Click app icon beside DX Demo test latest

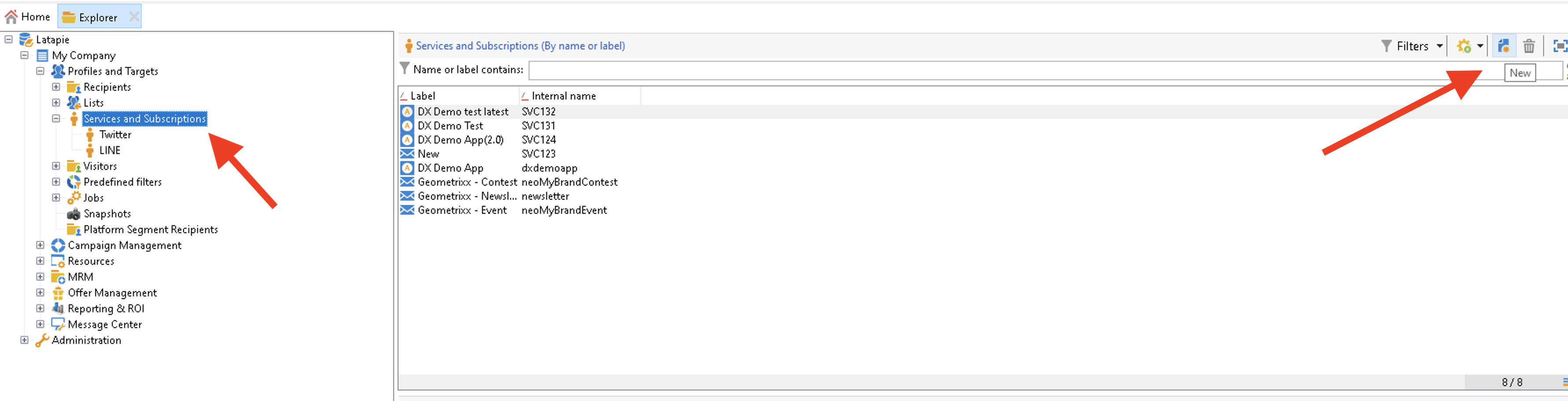click(x=407, y=111)
